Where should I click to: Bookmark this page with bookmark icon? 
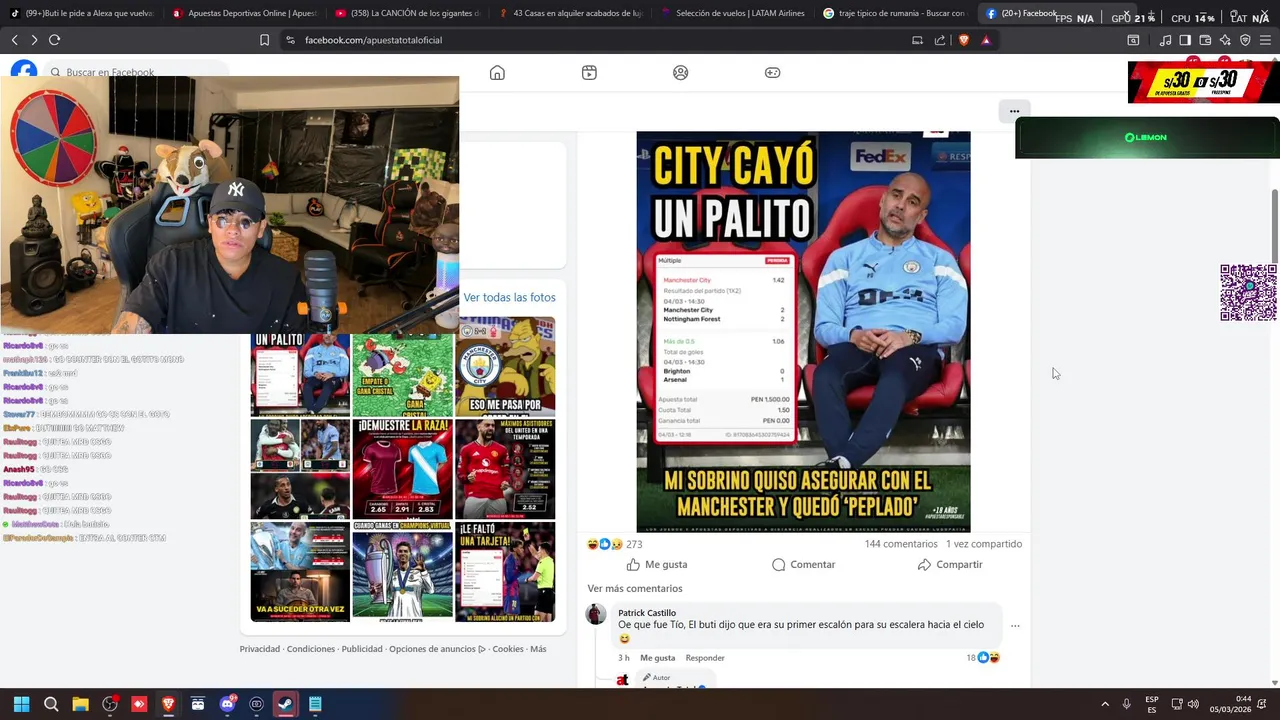pyautogui.click(x=264, y=40)
